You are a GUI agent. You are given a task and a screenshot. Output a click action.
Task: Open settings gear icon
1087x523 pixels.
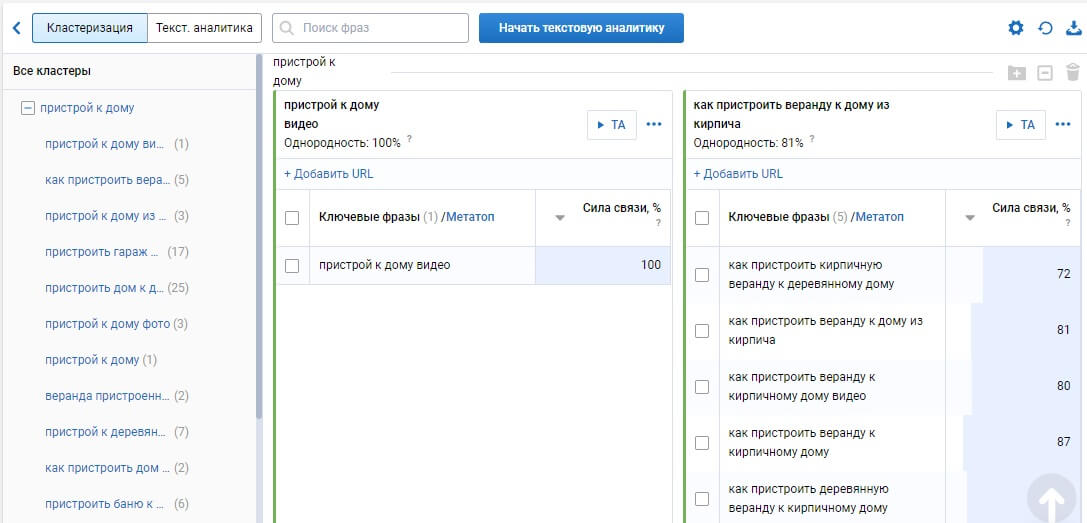tap(1016, 28)
